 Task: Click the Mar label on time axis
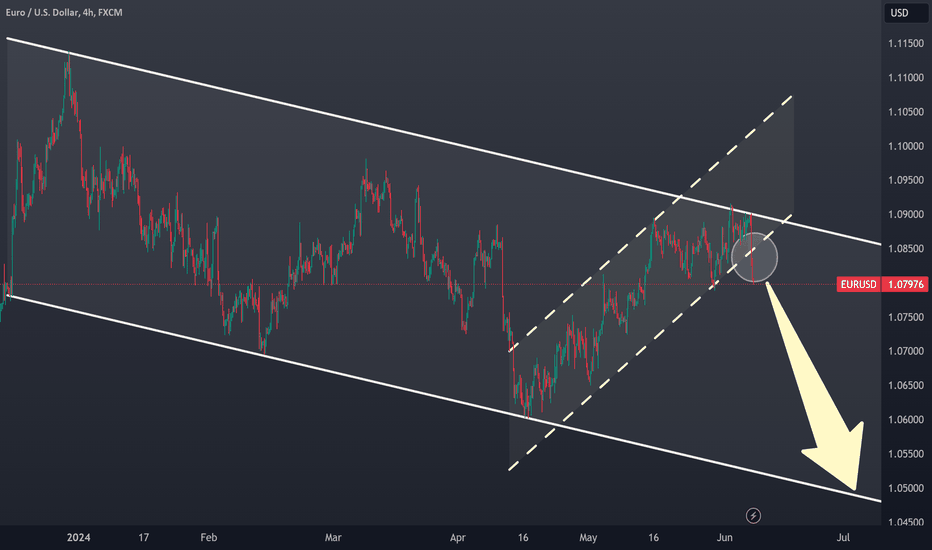pyautogui.click(x=333, y=538)
